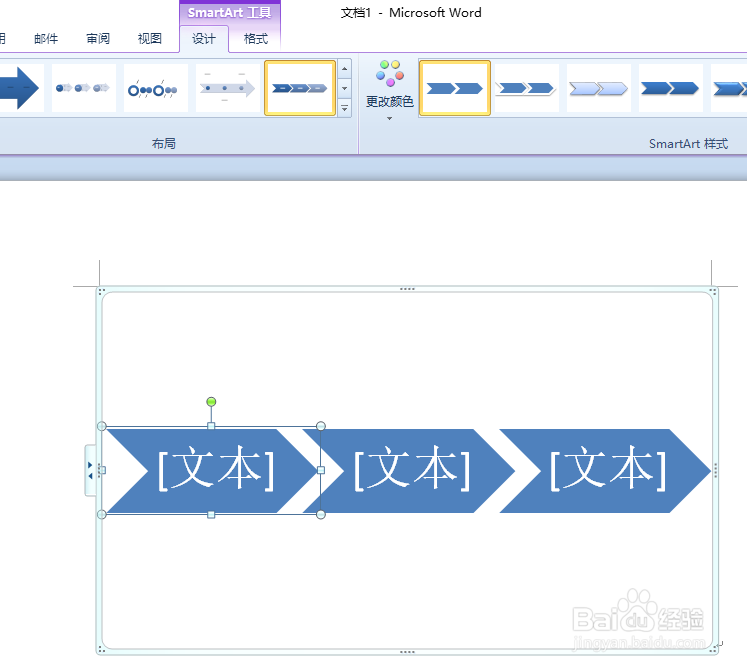Click the SmartArt frame top-left corner handle
Screen dimensions: 747x669
tap(101, 291)
